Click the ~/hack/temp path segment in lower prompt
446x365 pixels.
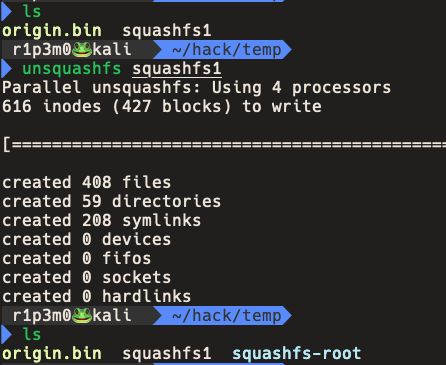click(x=227, y=315)
